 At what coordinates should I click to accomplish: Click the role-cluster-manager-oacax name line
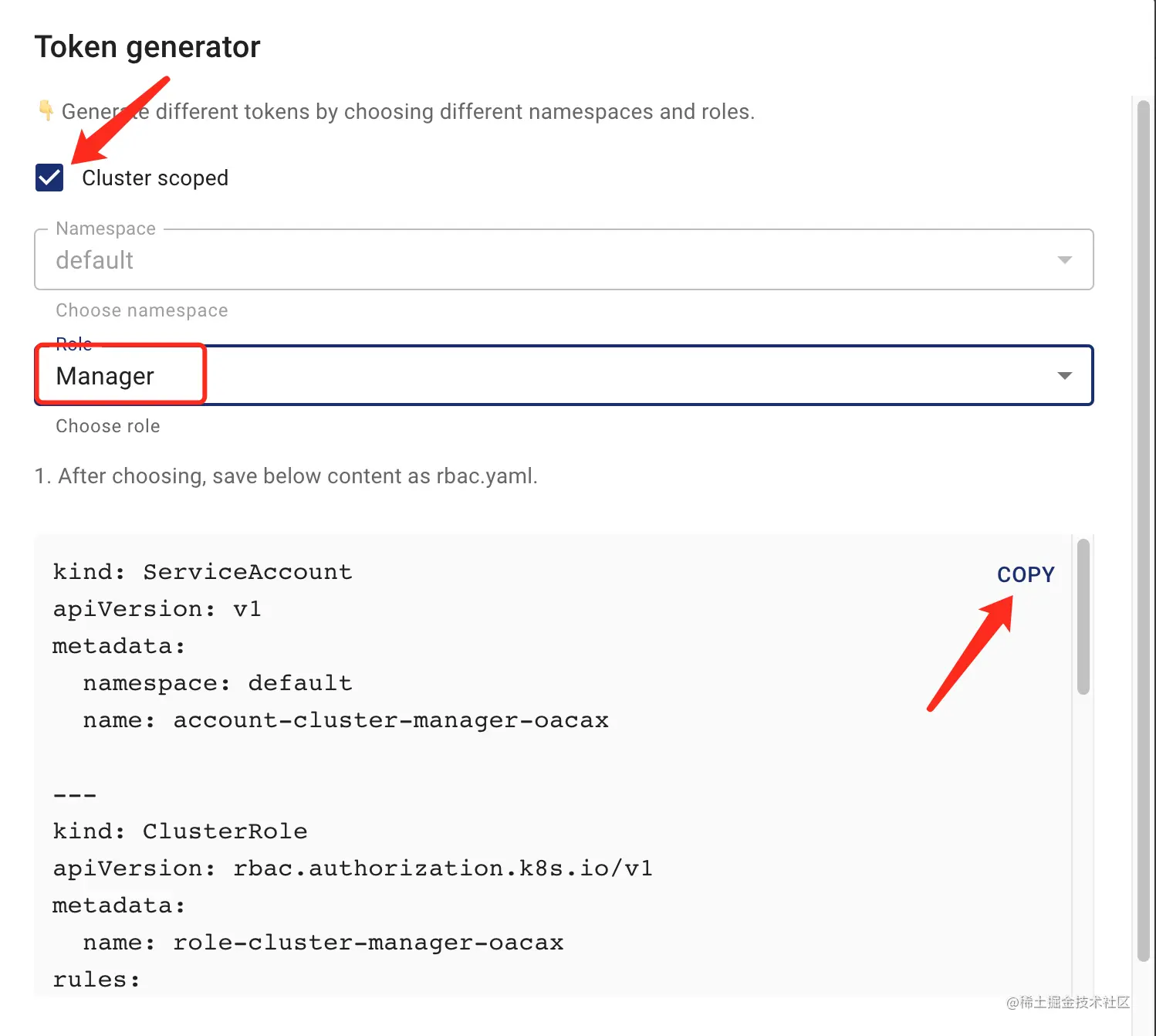323,943
